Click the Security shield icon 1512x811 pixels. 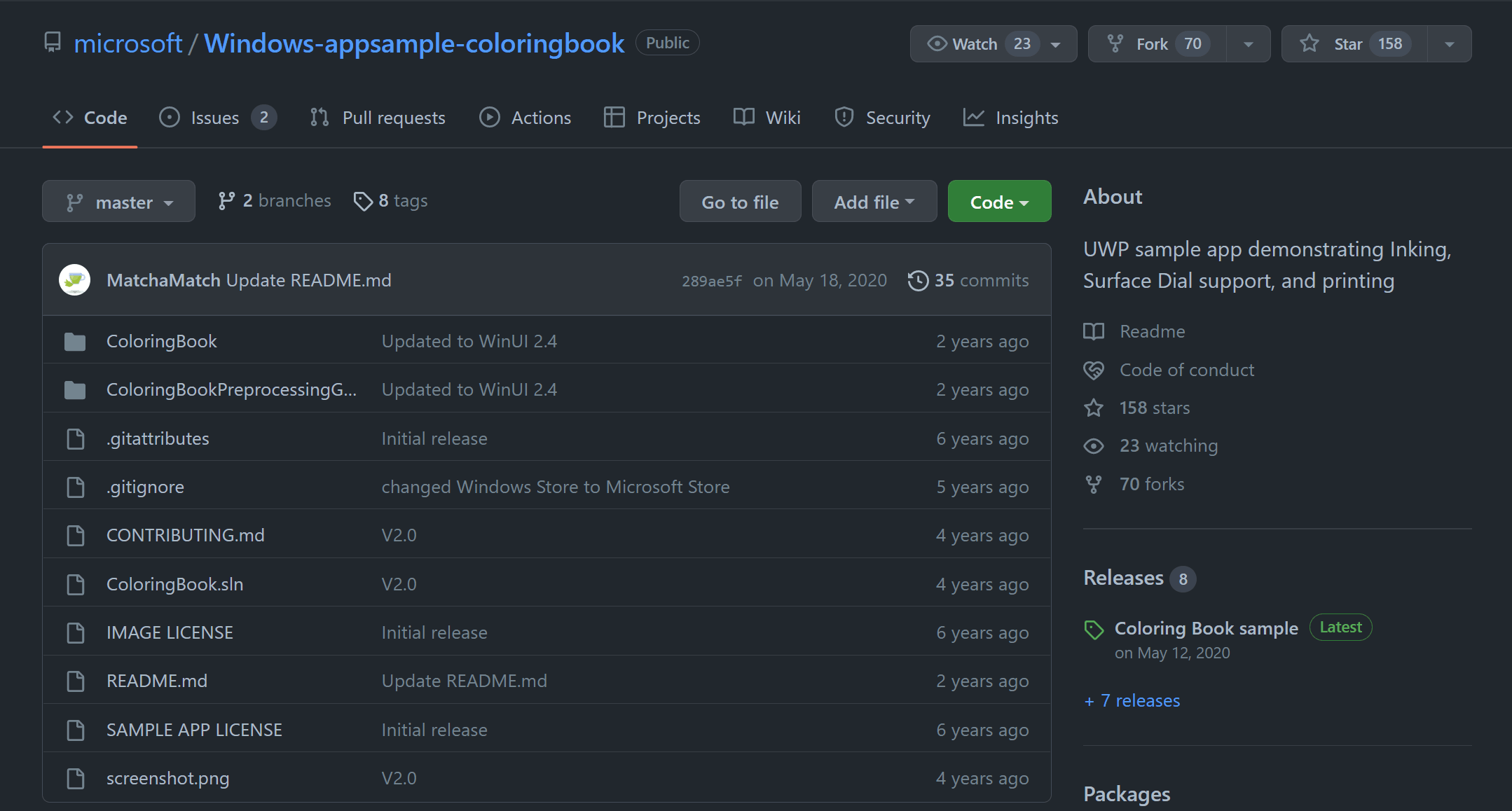[x=844, y=118]
